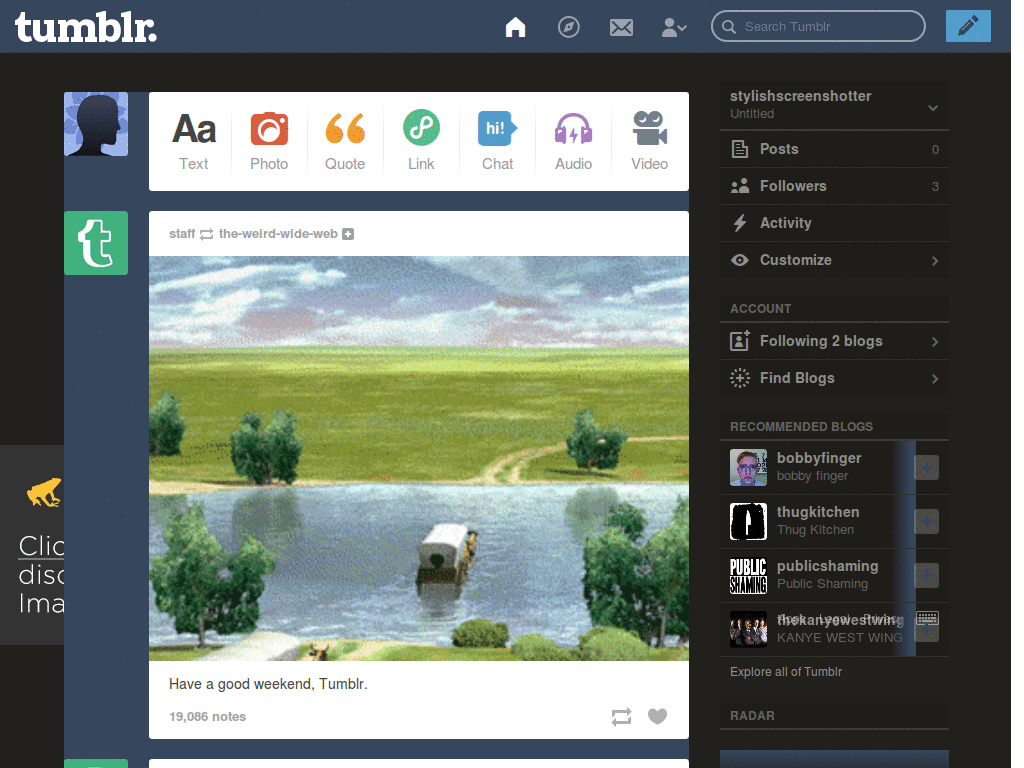Expand the Following 2 blogs chevron

[x=935, y=342]
